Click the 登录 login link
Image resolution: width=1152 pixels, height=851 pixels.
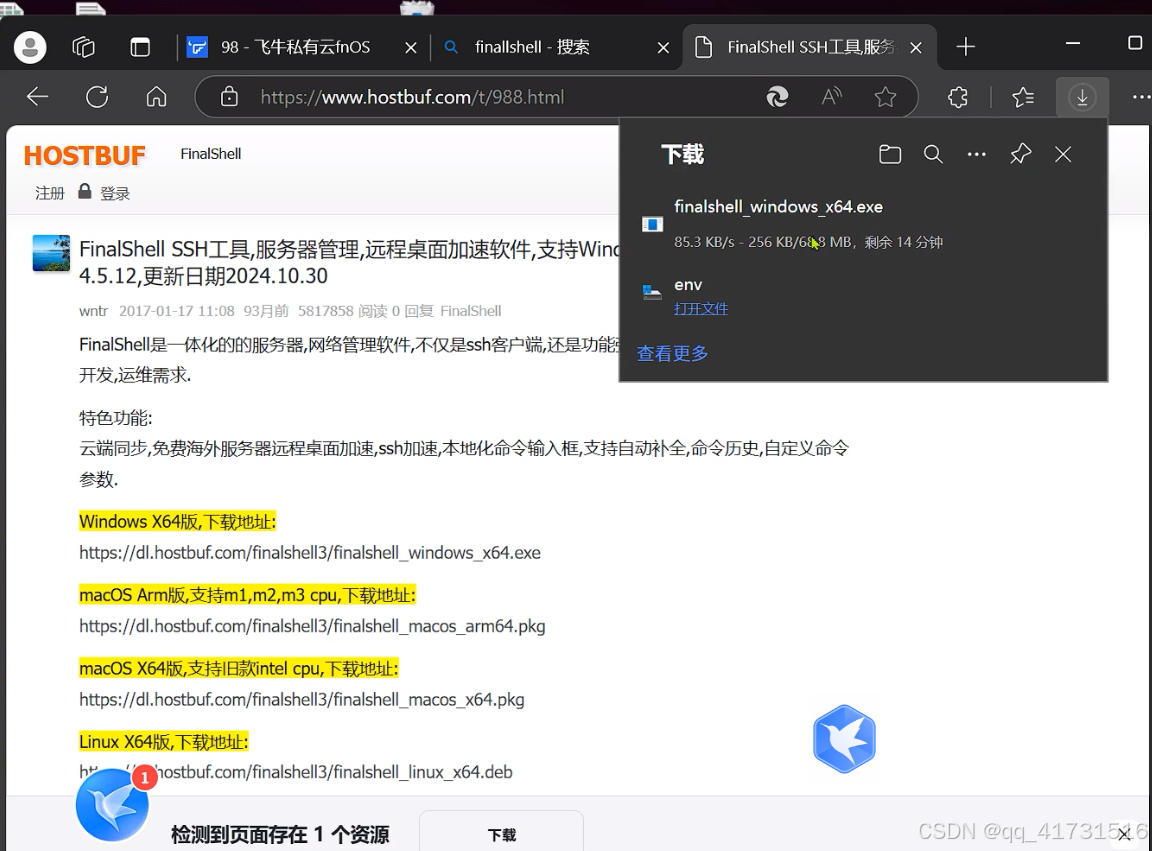[x=115, y=193]
